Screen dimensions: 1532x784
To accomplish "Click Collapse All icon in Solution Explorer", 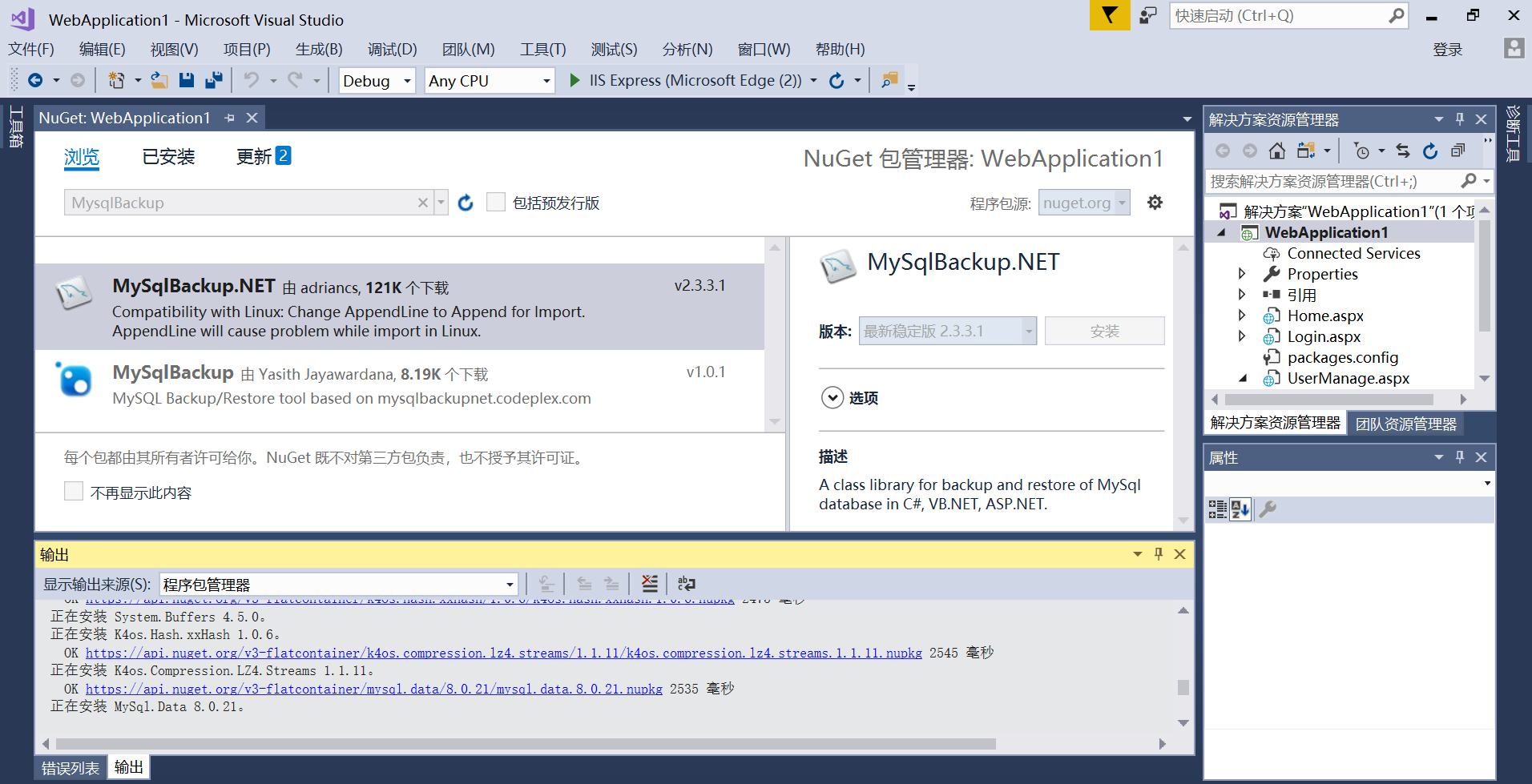I will click(1458, 151).
